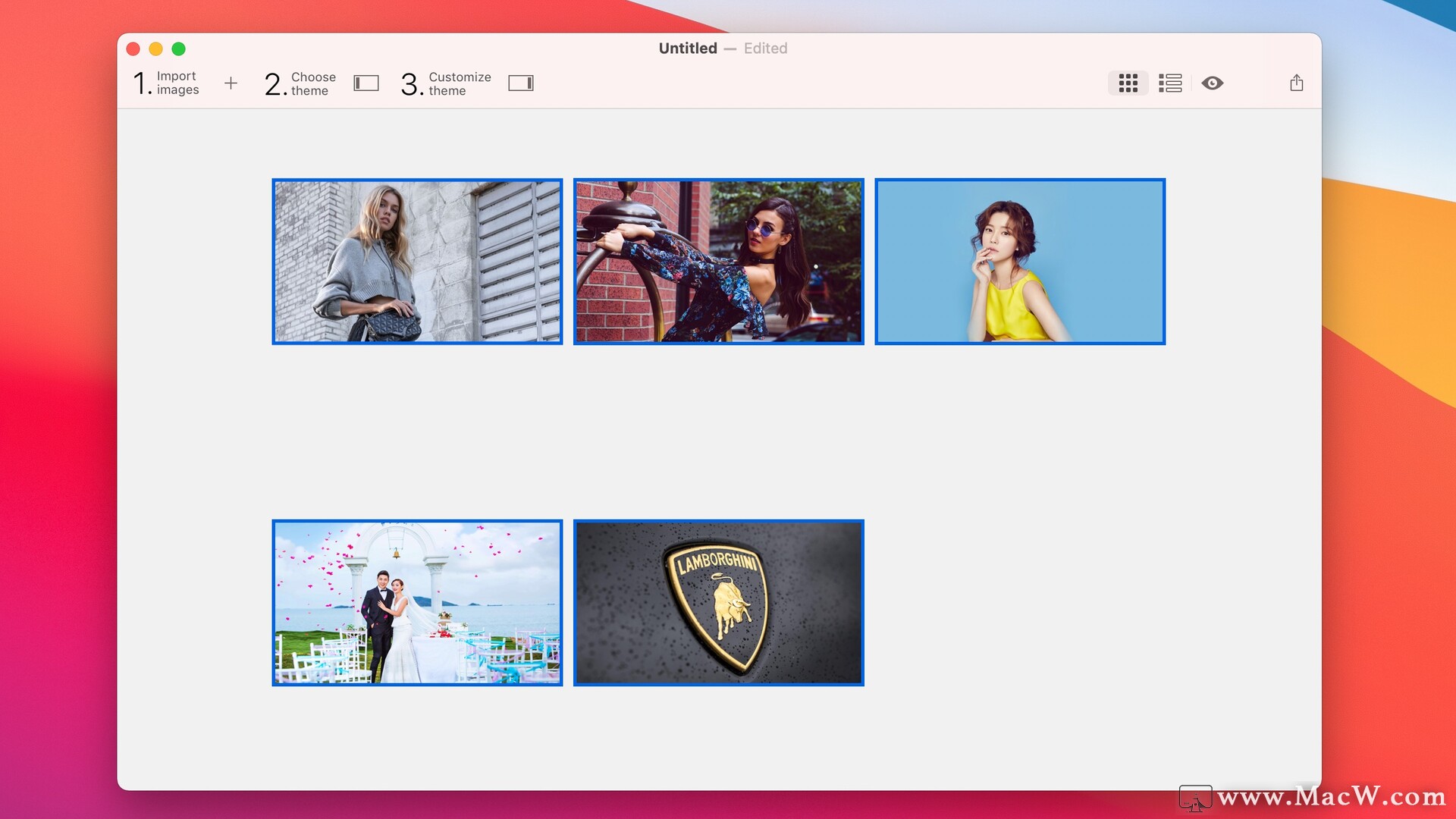Click the grid view icon
The height and width of the screenshot is (819, 1456).
point(1127,83)
